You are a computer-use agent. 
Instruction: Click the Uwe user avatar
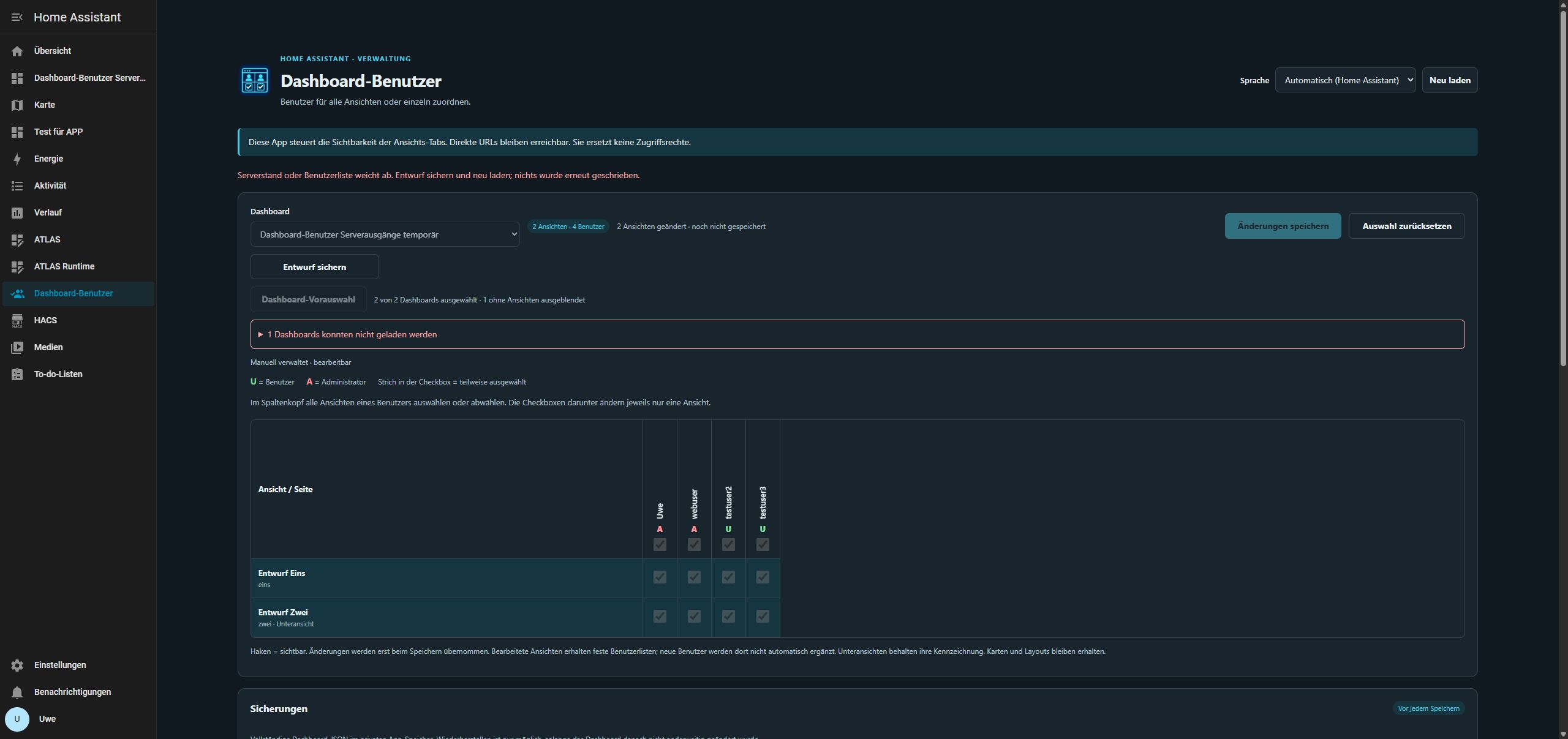click(x=17, y=719)
